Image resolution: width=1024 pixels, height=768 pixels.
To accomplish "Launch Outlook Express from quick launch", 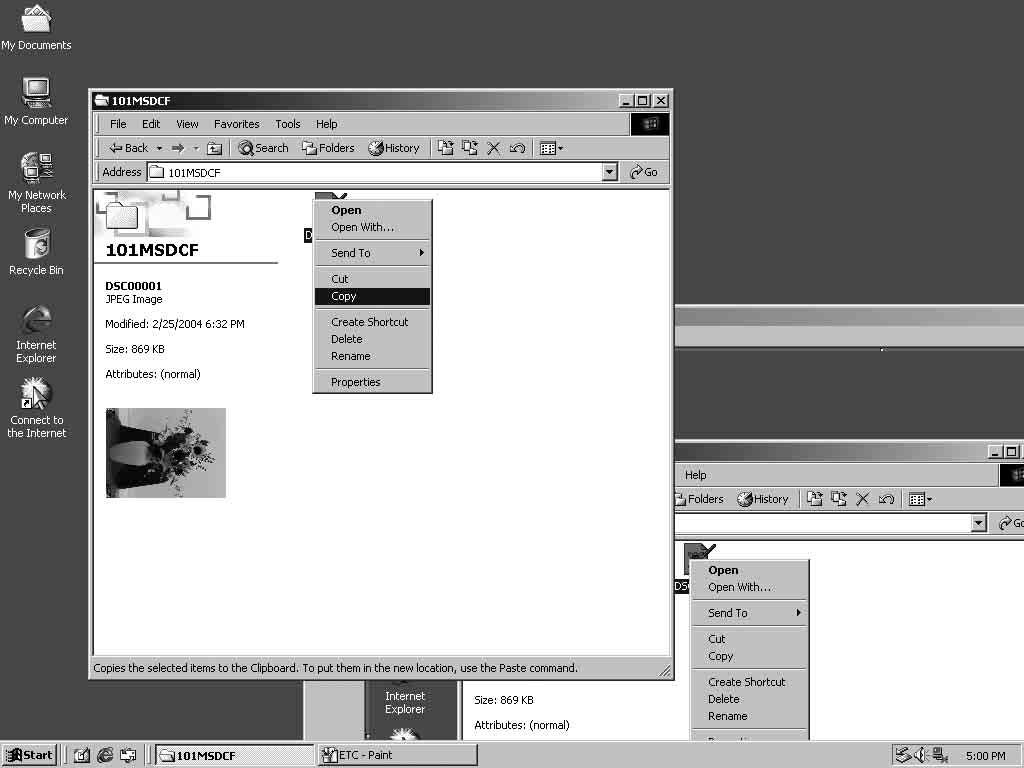I will (128, 756).
